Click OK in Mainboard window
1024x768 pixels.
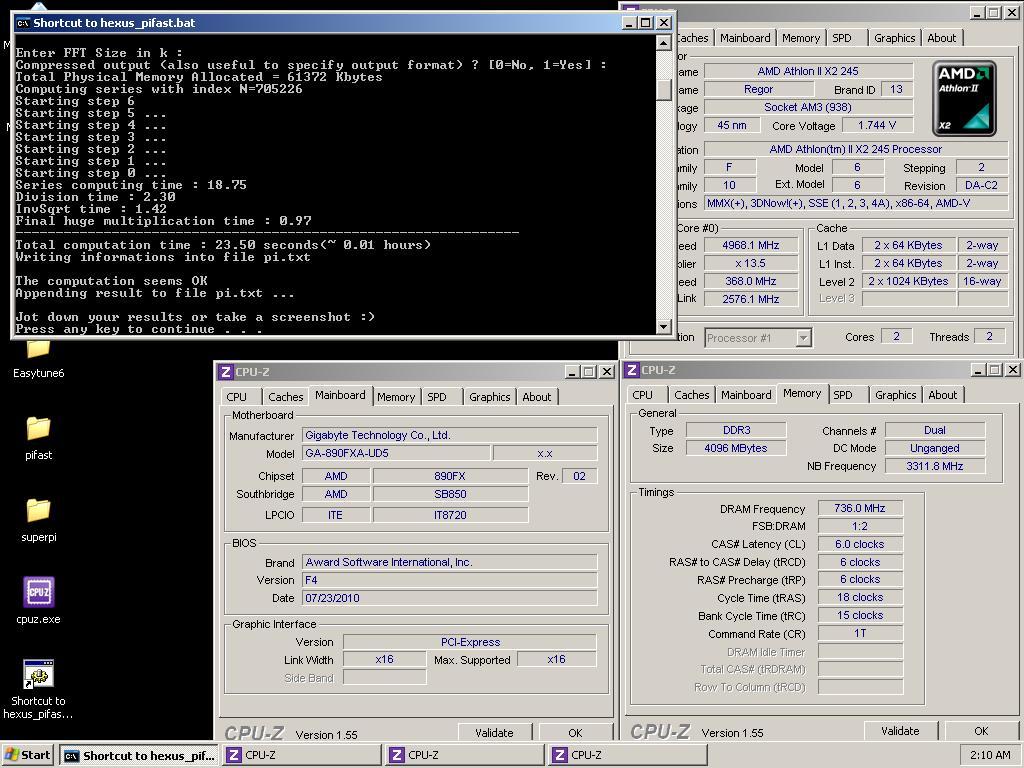[575, 733]
